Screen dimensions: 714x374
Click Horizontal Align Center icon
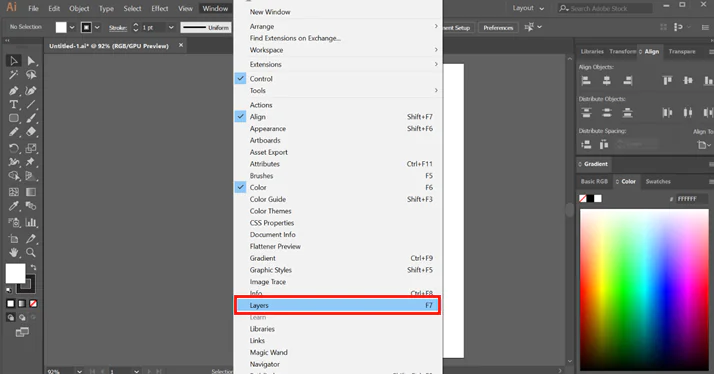607,81
